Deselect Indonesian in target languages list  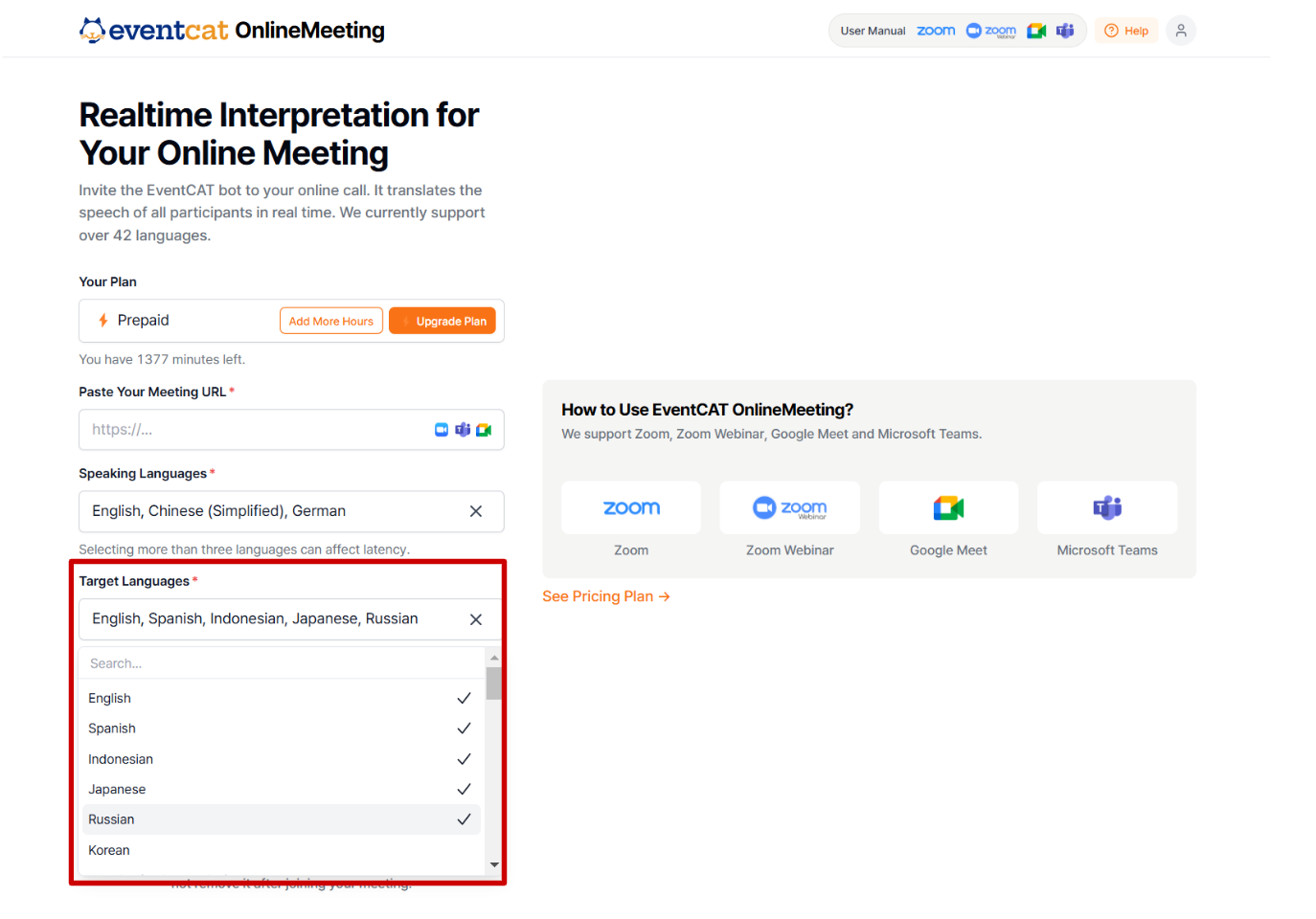281,759
